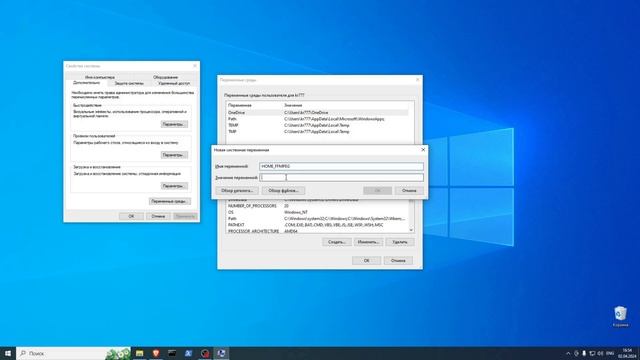Image resolution: width=640 pixels, height=360 pixels.
Task: Select the OneDrive user variable row
Action: point(318,113)
